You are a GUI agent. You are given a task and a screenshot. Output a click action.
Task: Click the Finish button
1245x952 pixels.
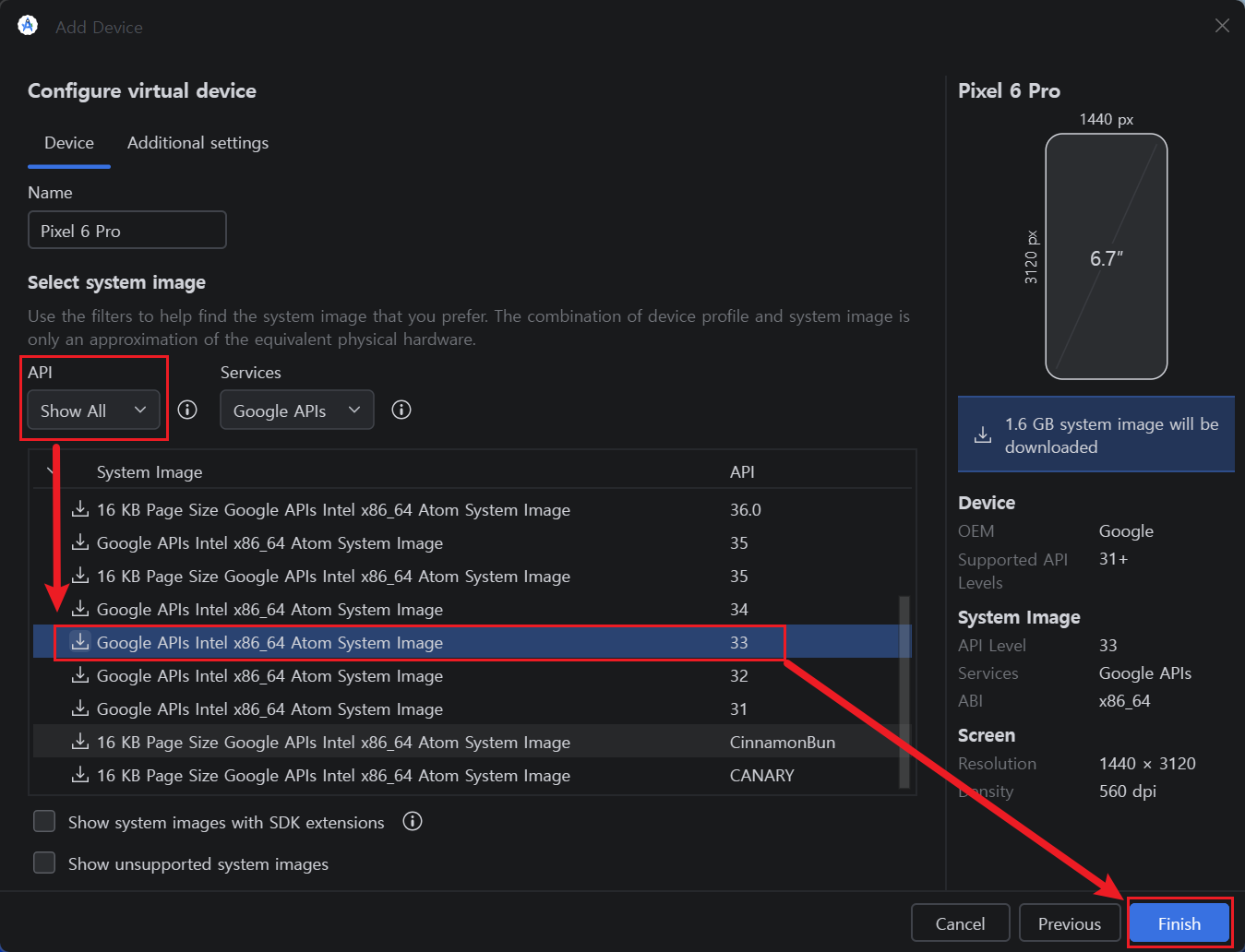coord(1179,923)
